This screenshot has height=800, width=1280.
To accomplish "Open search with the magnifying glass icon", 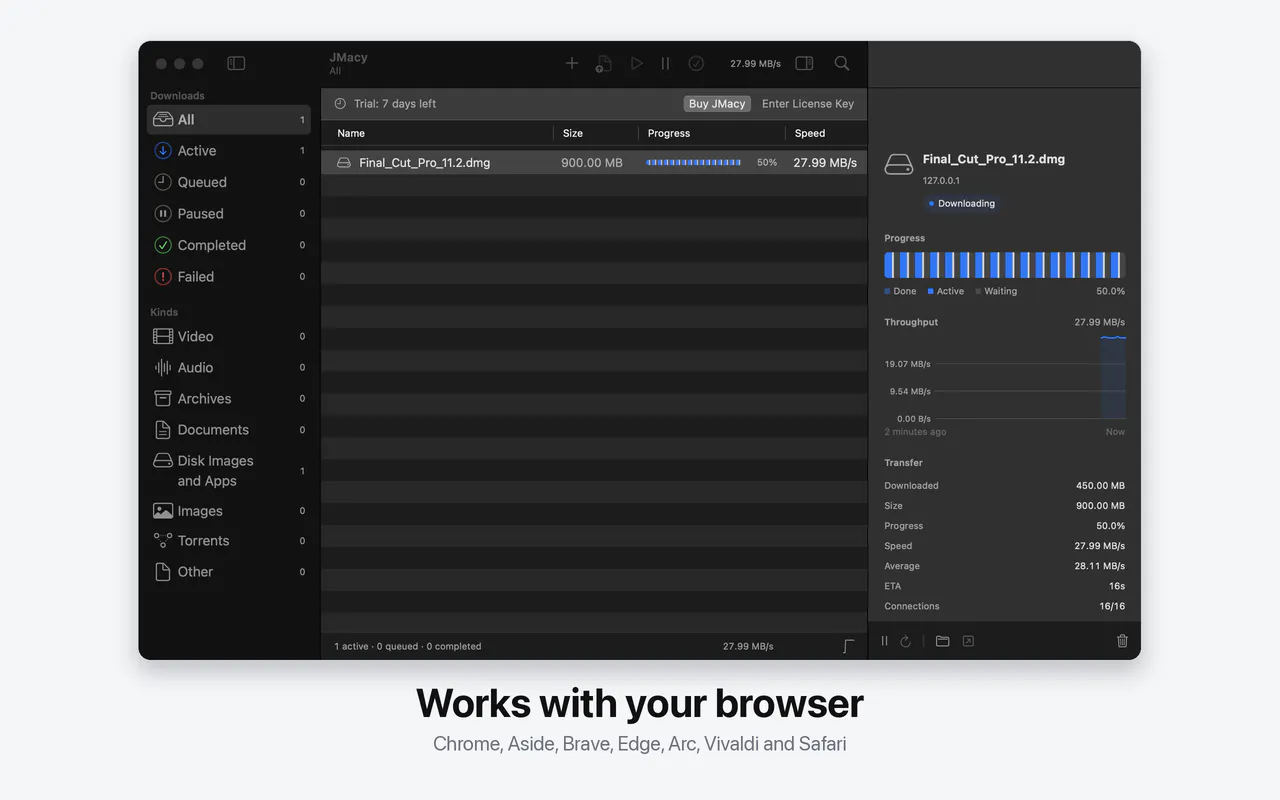I will click(842, 63).
